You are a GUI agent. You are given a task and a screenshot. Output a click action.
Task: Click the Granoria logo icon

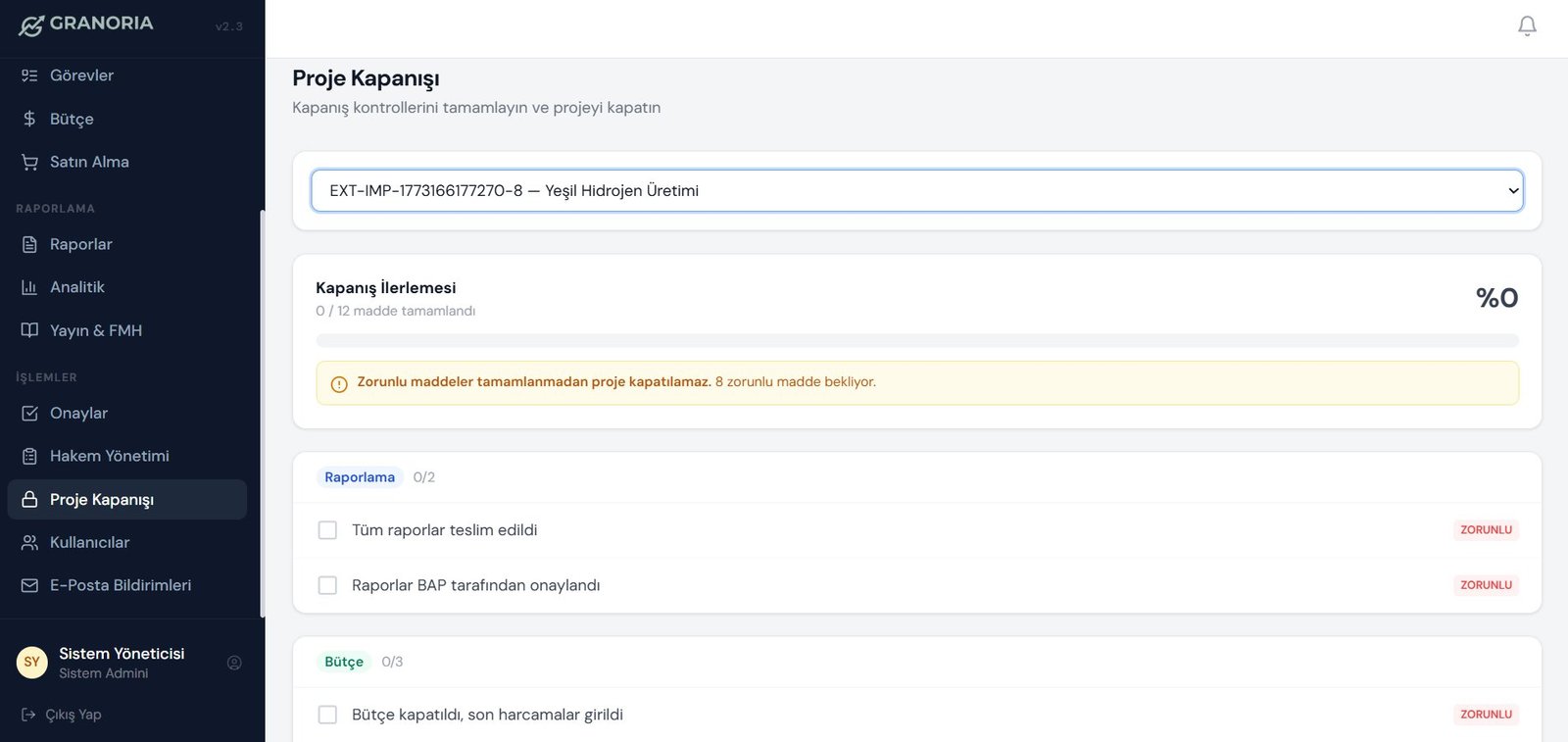coord(31,25)
